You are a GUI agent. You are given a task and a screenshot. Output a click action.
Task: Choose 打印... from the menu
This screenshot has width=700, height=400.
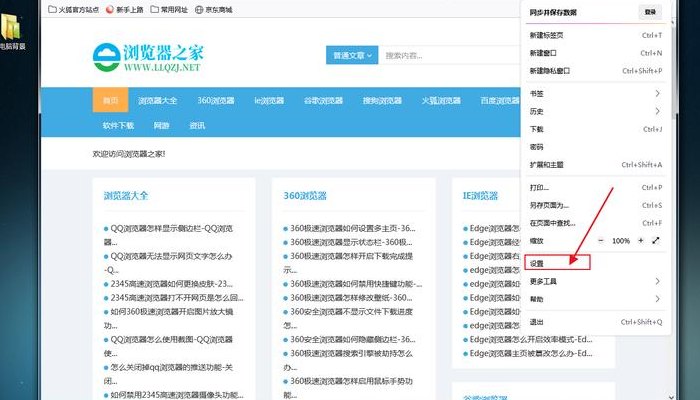coord(596,188)
